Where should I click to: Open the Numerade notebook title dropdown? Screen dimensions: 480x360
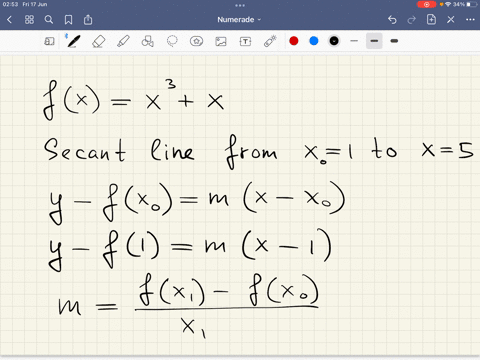239,20
